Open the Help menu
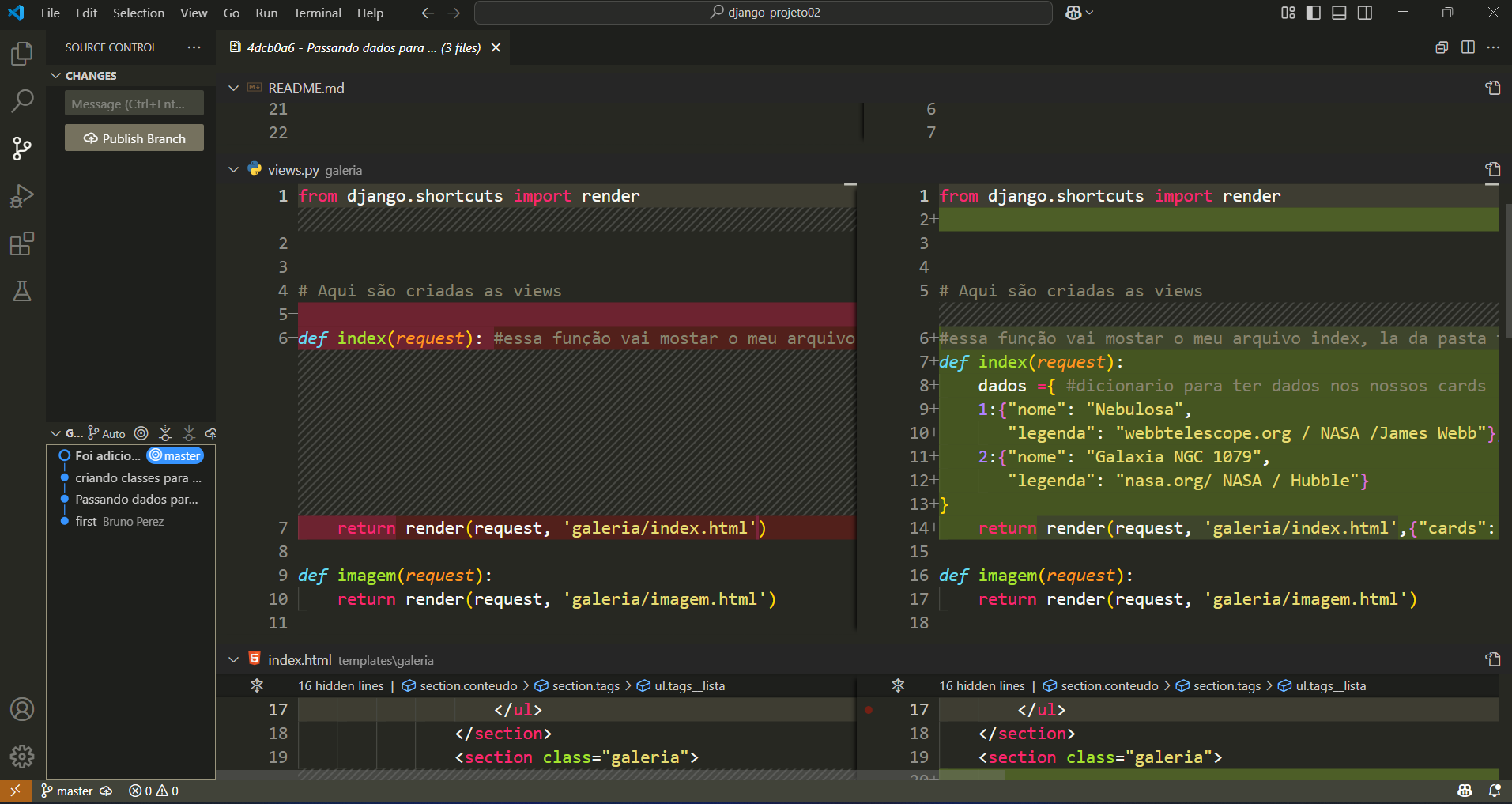The height and width of the screenshot is (804, 1512). (370, 13)
